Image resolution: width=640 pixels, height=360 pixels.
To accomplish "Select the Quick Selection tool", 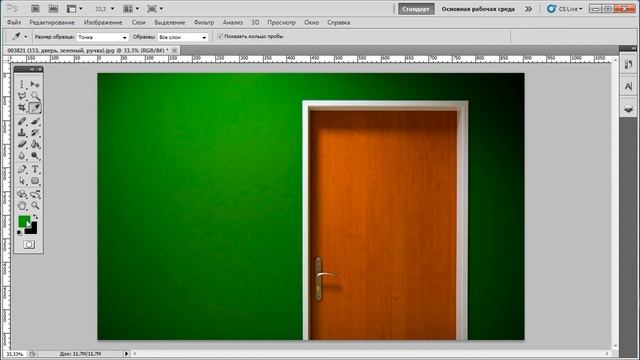I will (x=35, y=96).
